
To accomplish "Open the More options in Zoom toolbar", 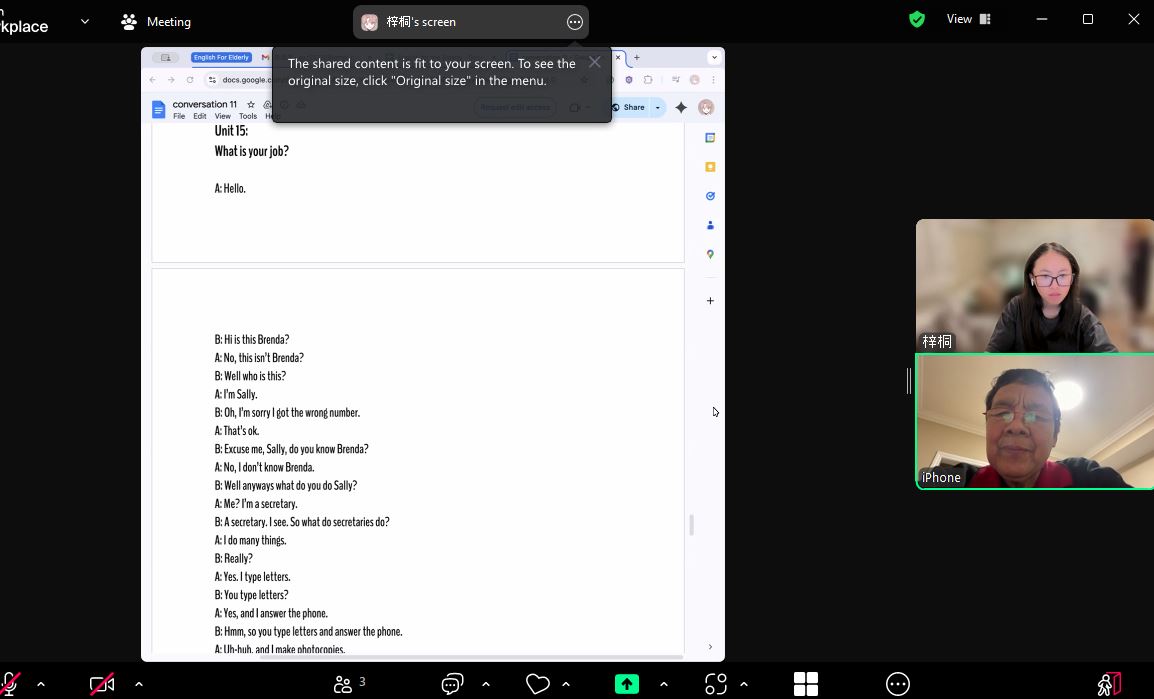I will pos(898,684).
